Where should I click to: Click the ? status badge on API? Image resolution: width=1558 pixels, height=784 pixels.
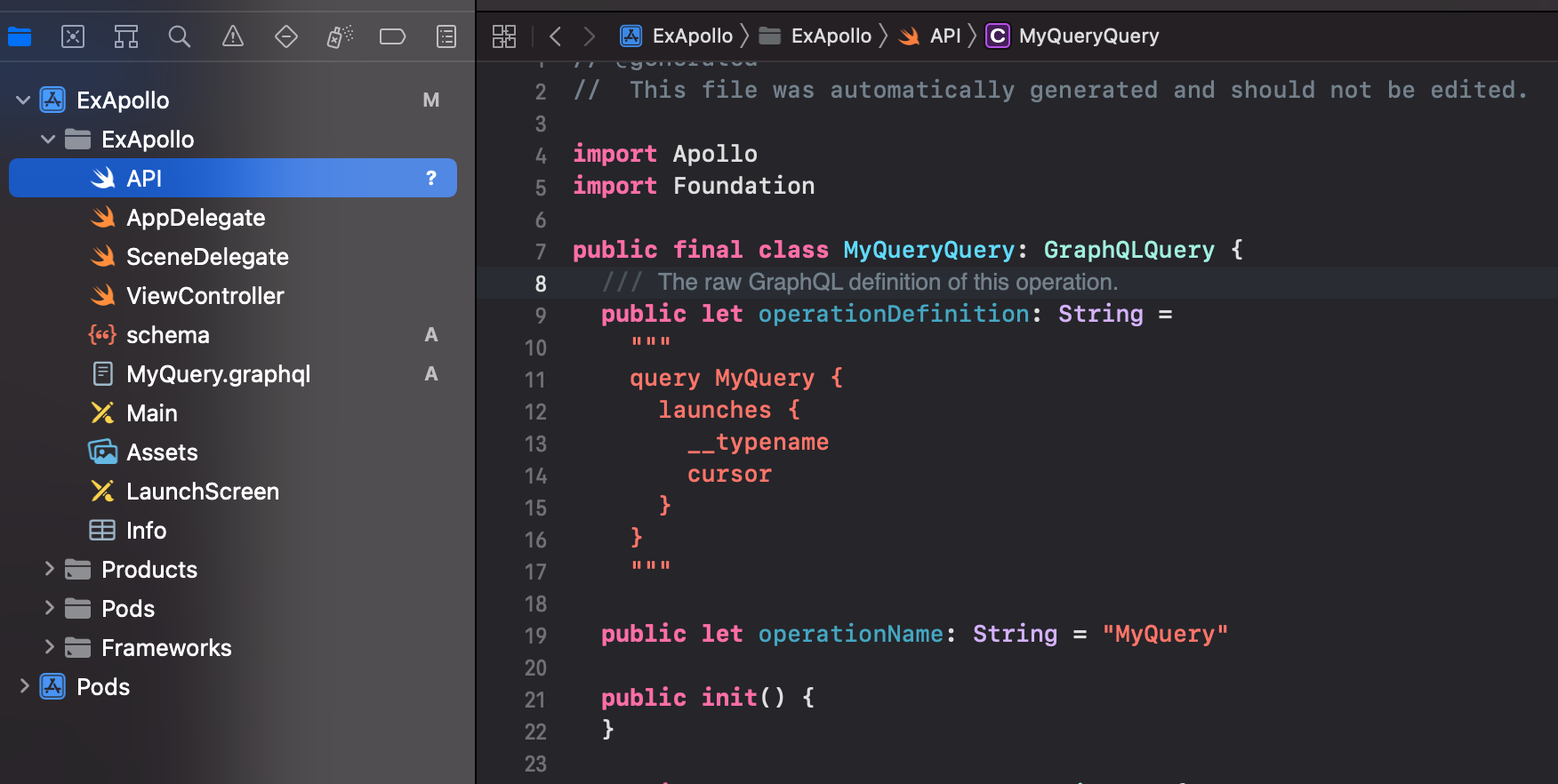click(431, 178)
